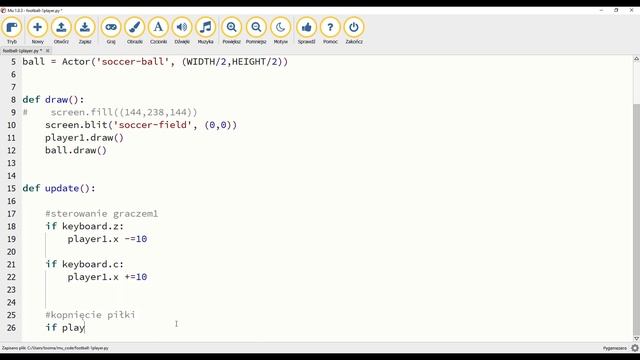Screen dimensions: 640x360
Task: Click the saved file path in status bar
Action: pyautogui.click(x=55, y=348)
